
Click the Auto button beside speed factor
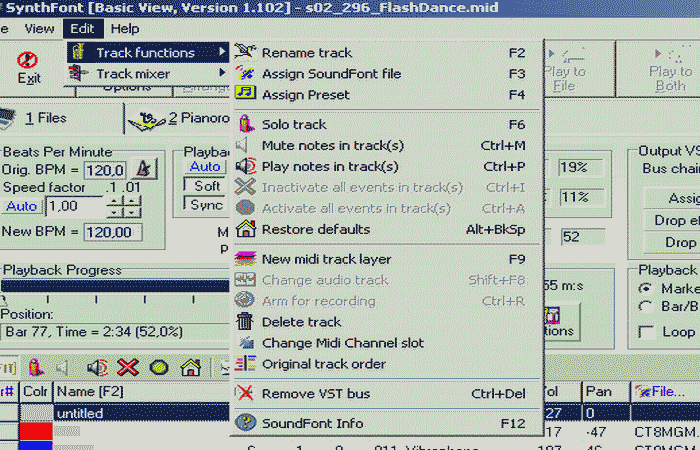pos(21,206)
